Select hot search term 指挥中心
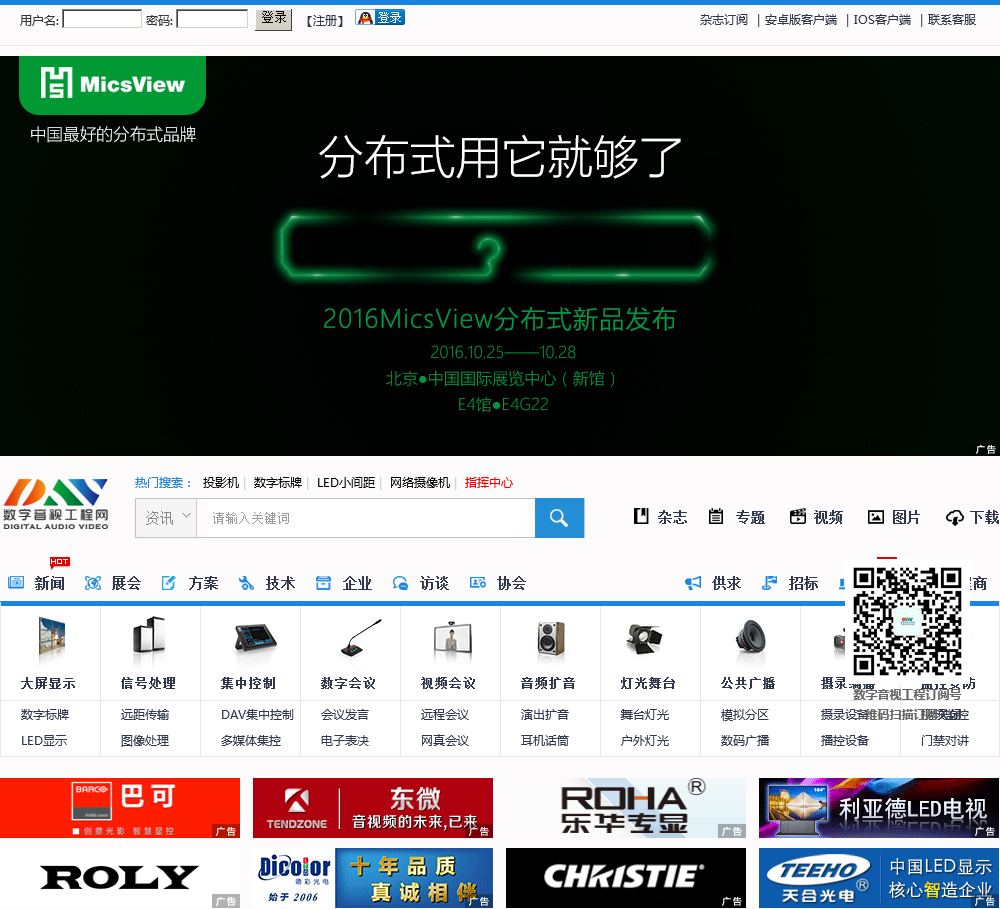 pos(489,483)
